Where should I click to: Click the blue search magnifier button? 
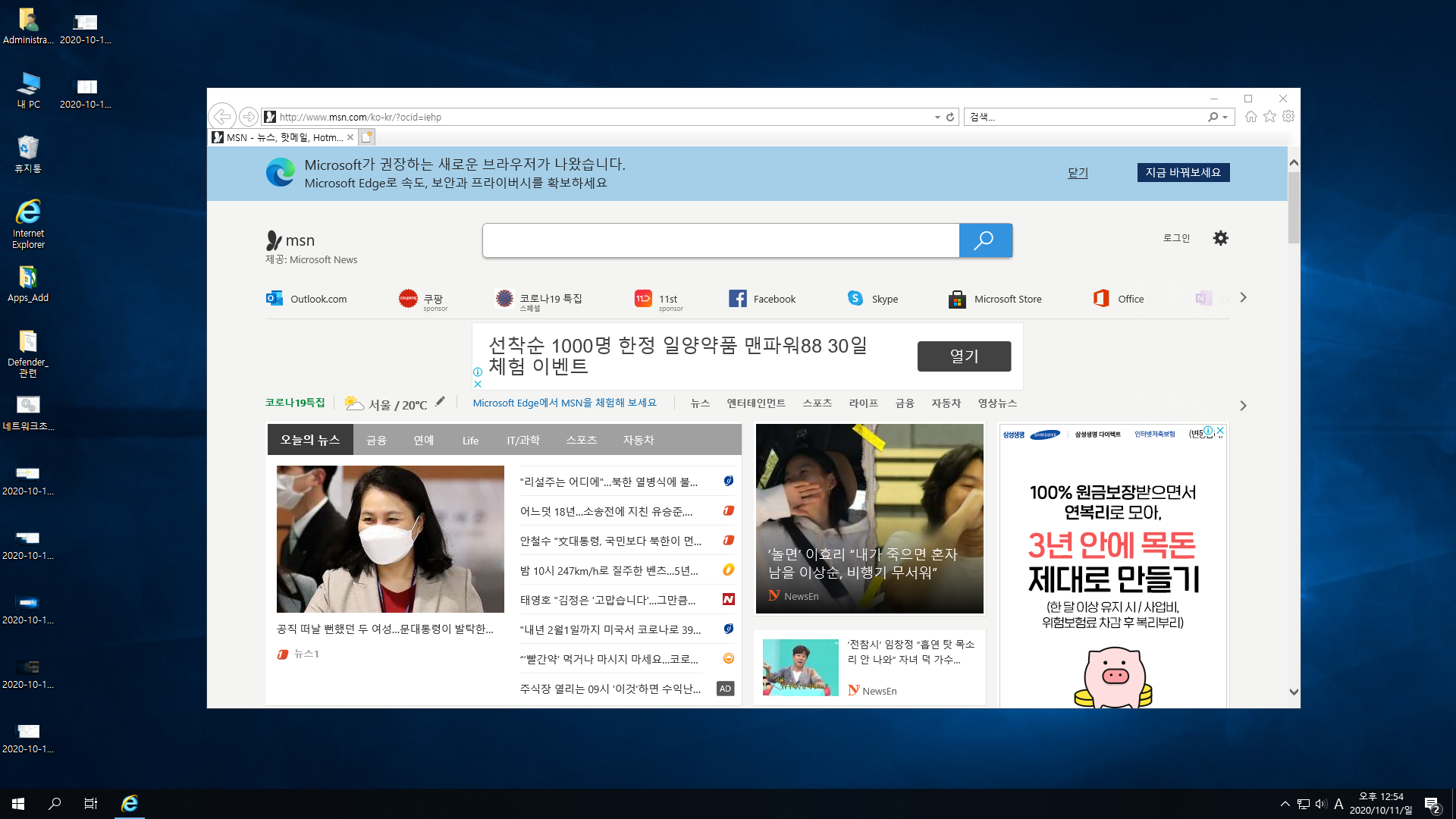tap(985, 240)
